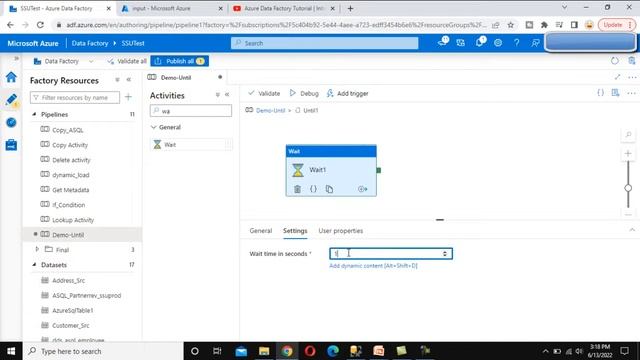Open Opera browser in taskbar
Viewport: 640px width, 360px height.
tap(310, 351)
